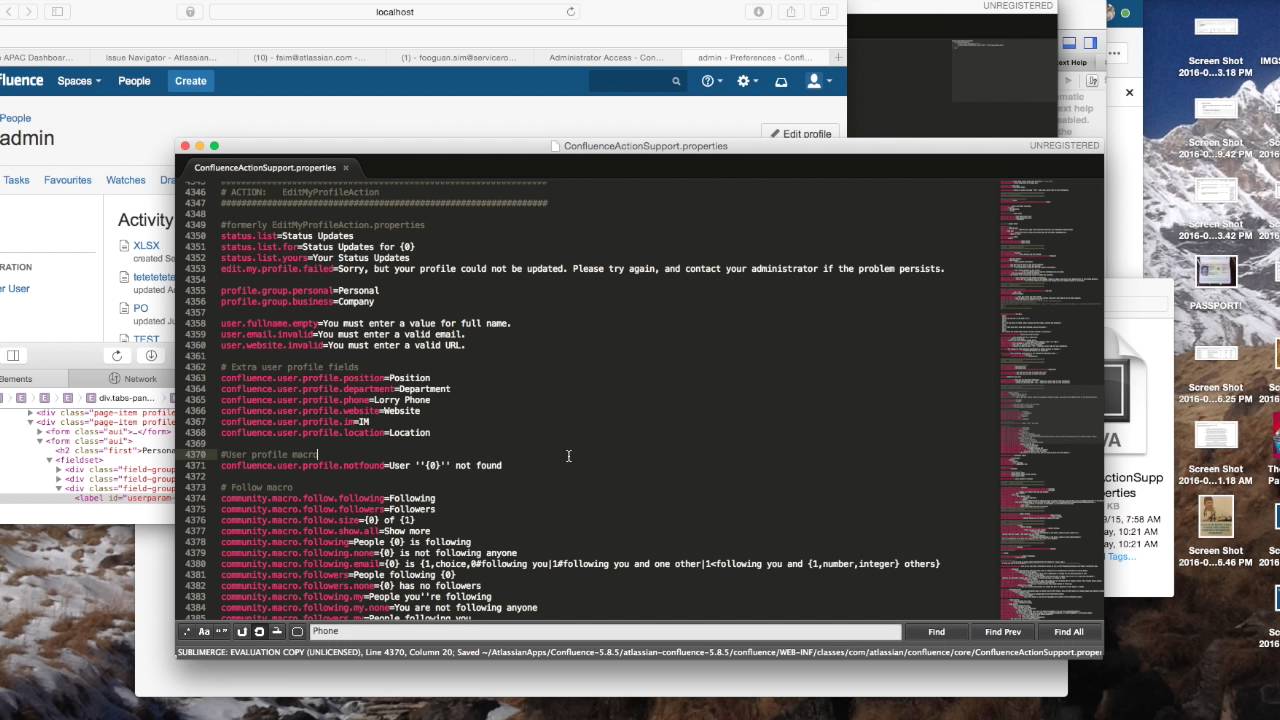Open the Favourites tab on profile

coord(68,180)
